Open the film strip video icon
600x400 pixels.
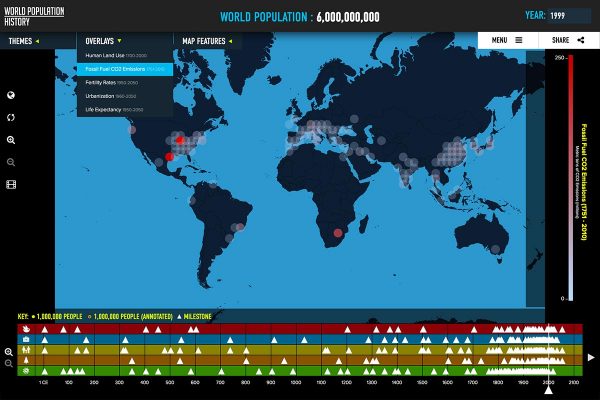tap(11, 185)
